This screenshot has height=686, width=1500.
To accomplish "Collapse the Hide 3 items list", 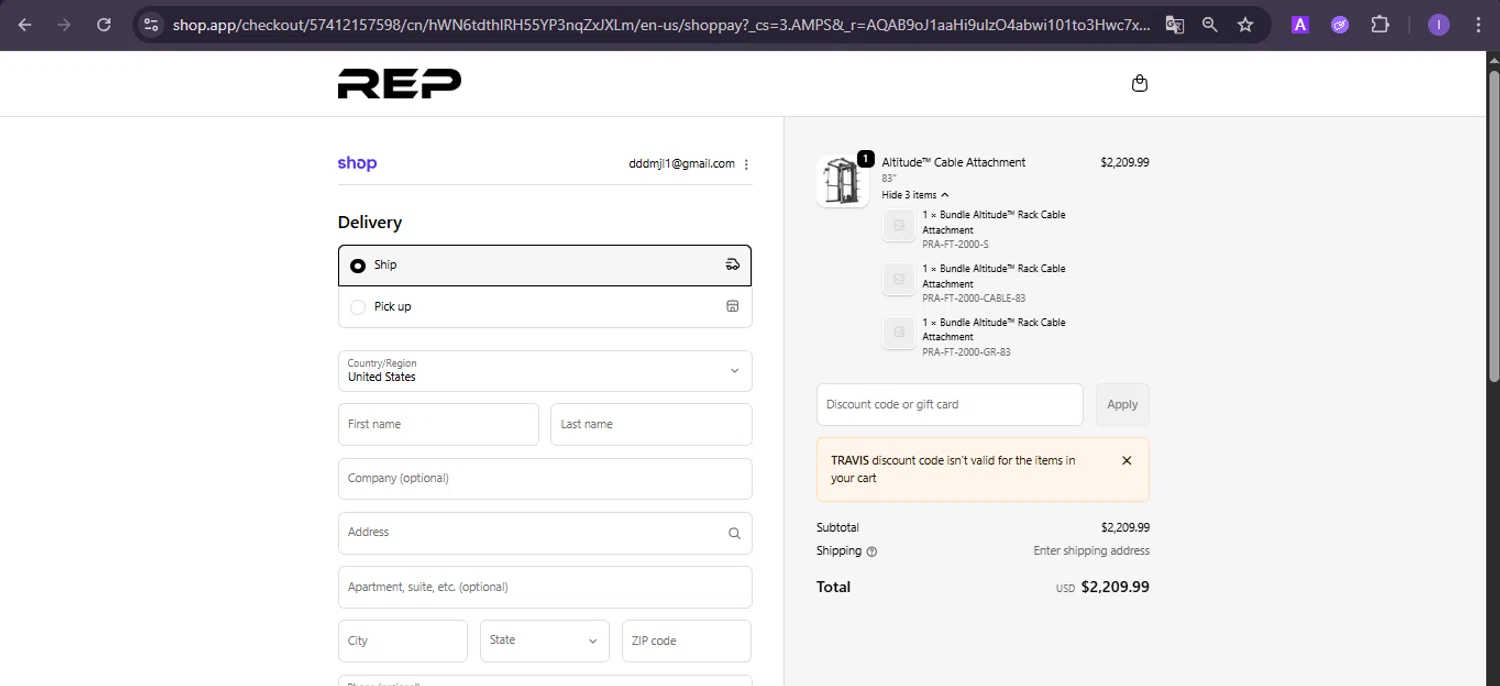I will point(915,195).
